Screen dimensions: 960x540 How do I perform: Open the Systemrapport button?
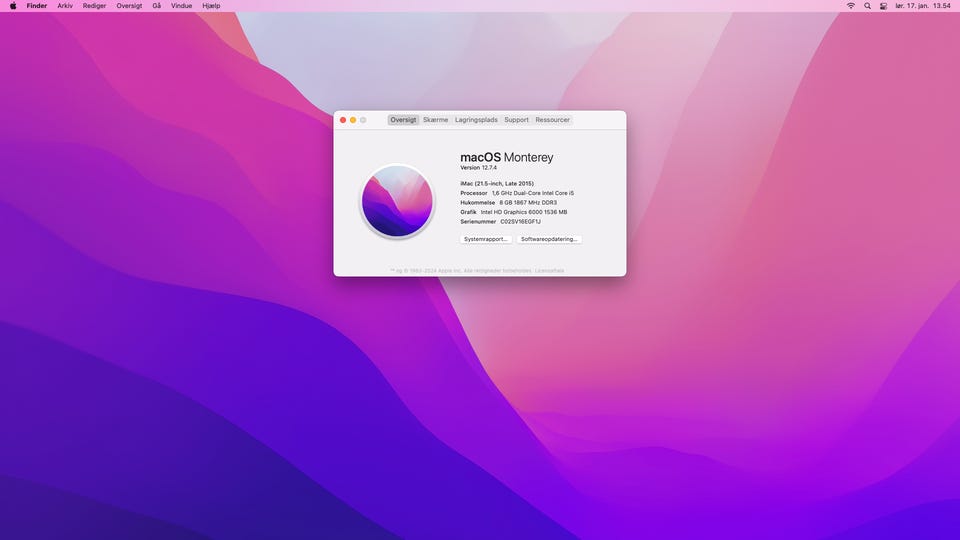tap(486, 239)
